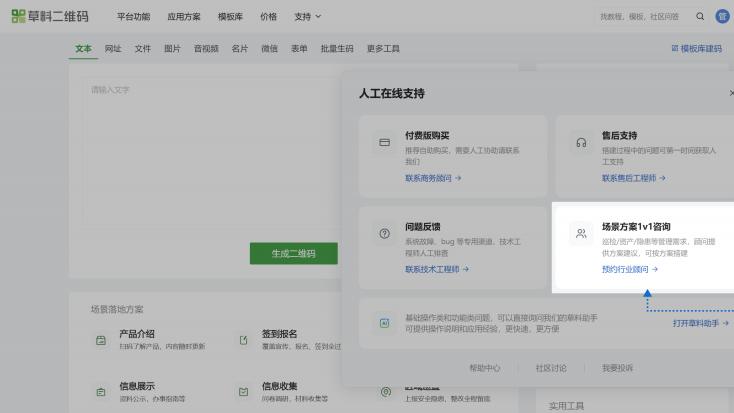Viewport: 734px width, 413px height.
Task: Select the 问题反馈 question mark icon
Action: point(384,233)
